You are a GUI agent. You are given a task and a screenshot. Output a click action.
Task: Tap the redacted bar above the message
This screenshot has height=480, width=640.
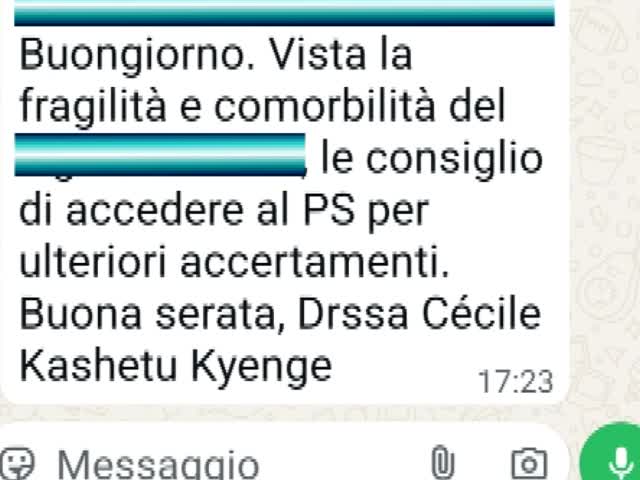[284, 13]
